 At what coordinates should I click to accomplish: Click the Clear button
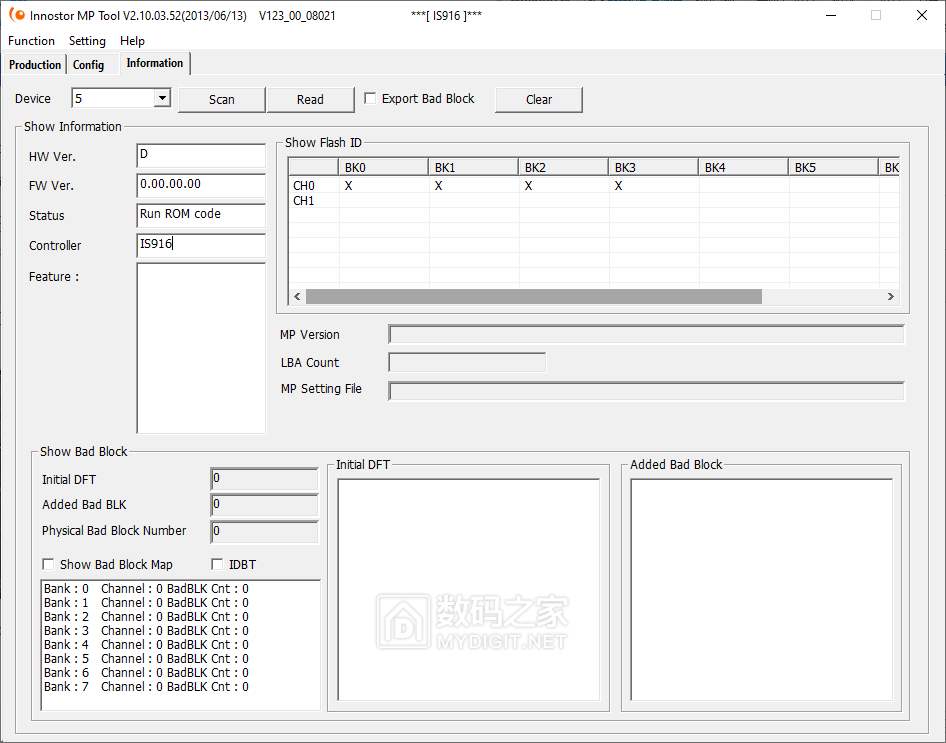[x=539, y=100]
